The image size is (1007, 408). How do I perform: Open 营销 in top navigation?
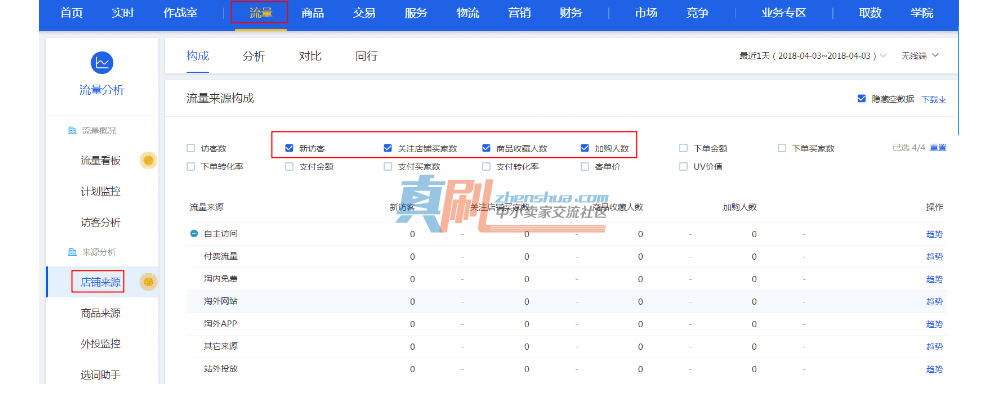tap(520, 13)
